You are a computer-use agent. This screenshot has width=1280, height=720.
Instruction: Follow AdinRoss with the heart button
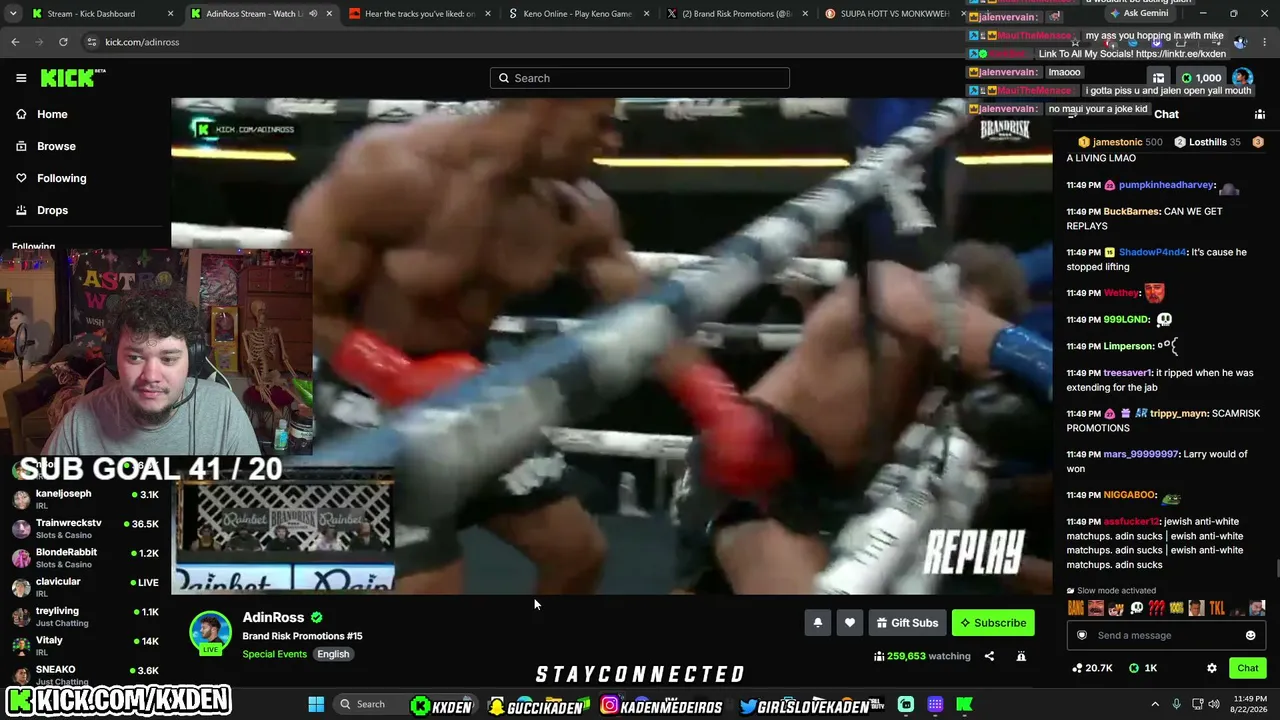[x=850, y=623]
